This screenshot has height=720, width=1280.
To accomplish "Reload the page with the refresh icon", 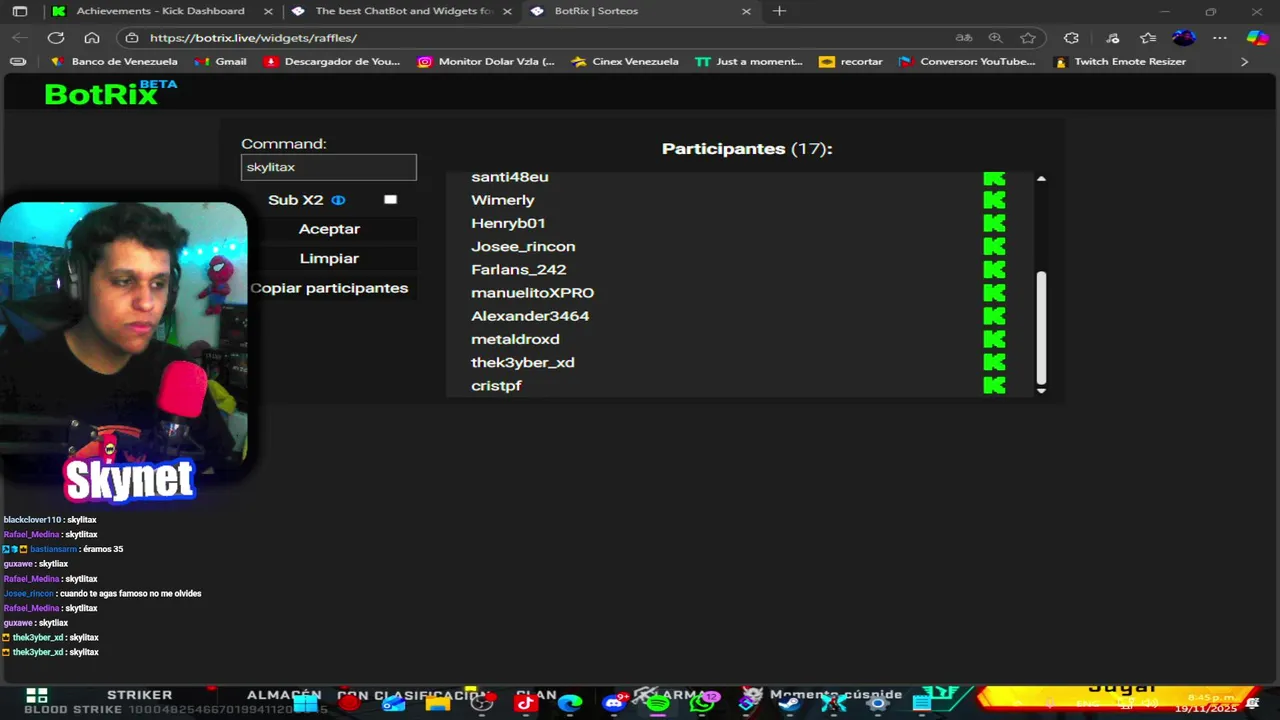I will pos(56,38).
